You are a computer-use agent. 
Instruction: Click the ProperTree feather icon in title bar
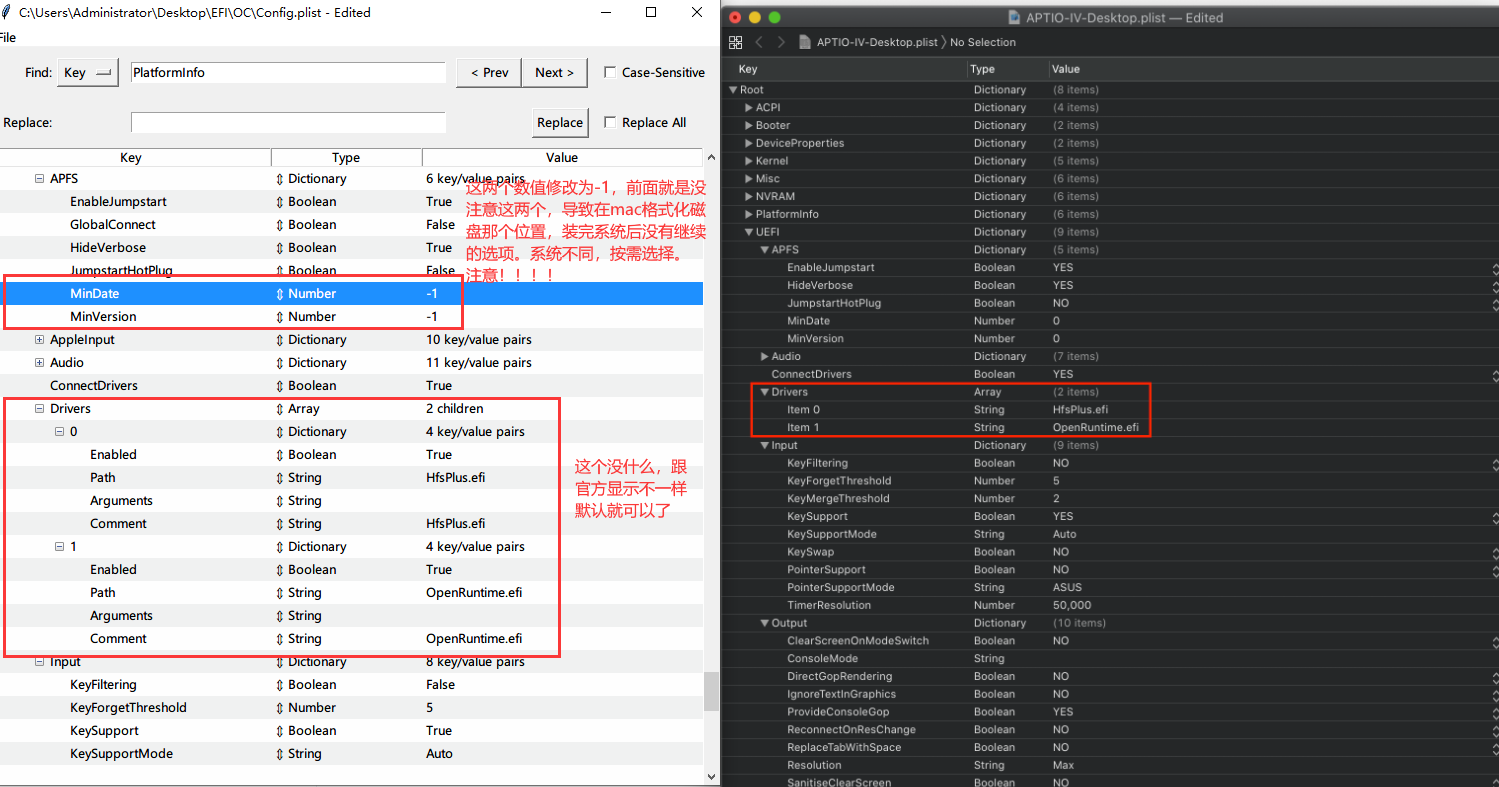pos(7,13)
